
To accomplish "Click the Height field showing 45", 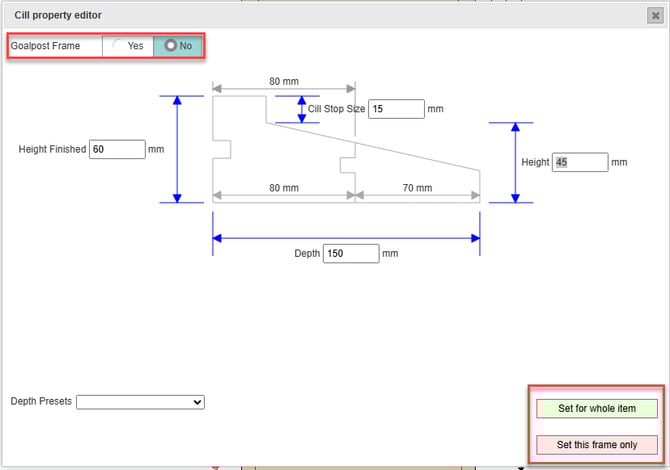I will (579, 162).
